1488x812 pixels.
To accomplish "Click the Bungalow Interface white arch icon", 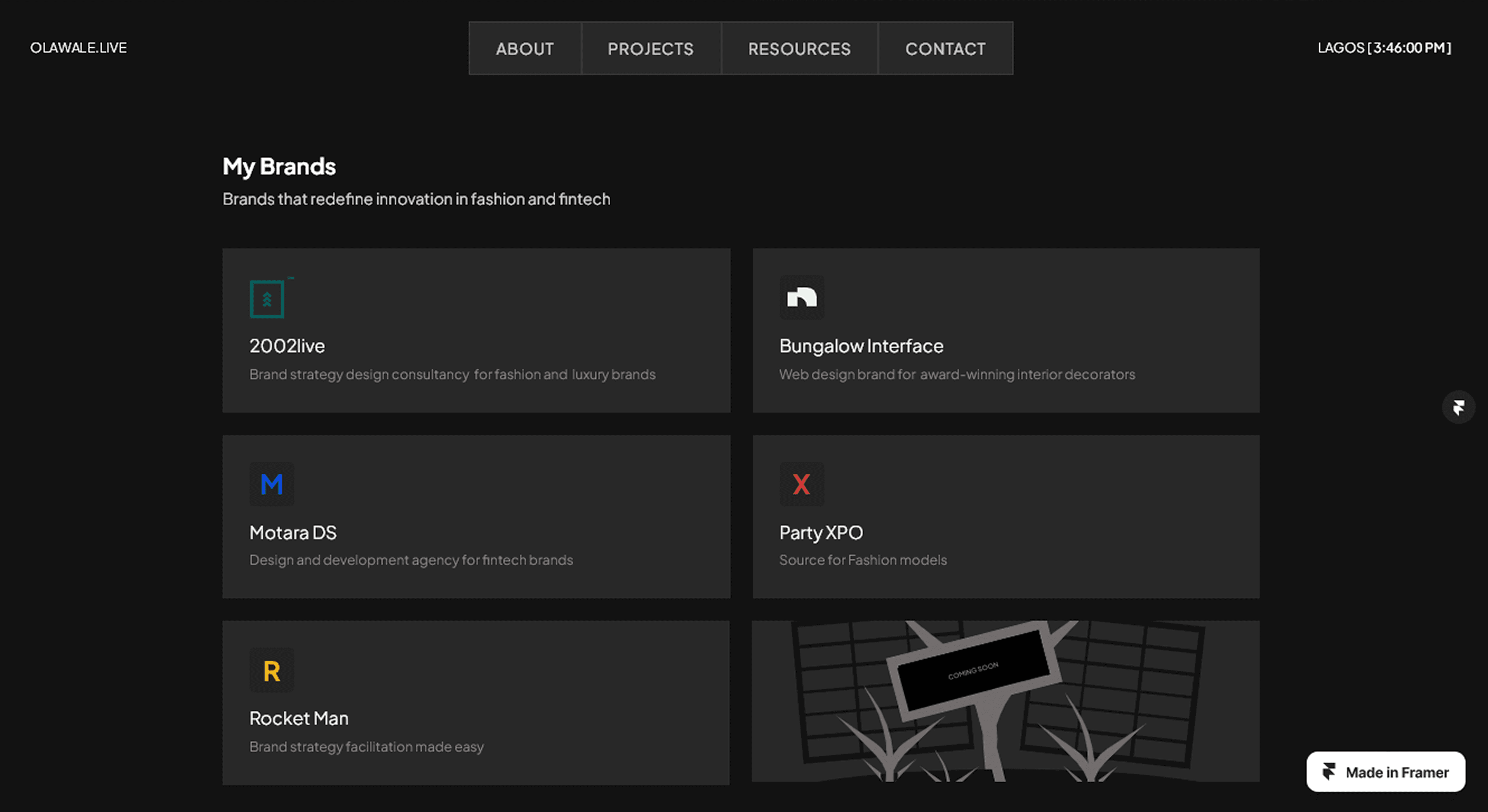I will (802, 298).
